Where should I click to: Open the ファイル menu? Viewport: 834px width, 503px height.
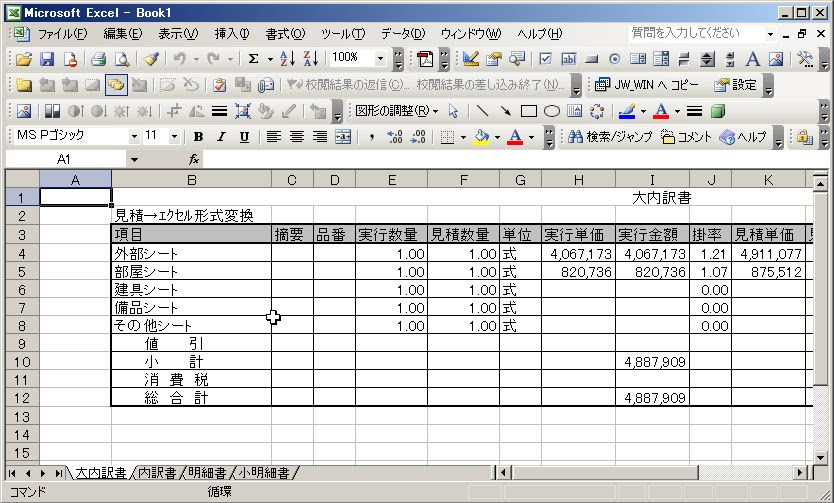[x=62, y=34]
